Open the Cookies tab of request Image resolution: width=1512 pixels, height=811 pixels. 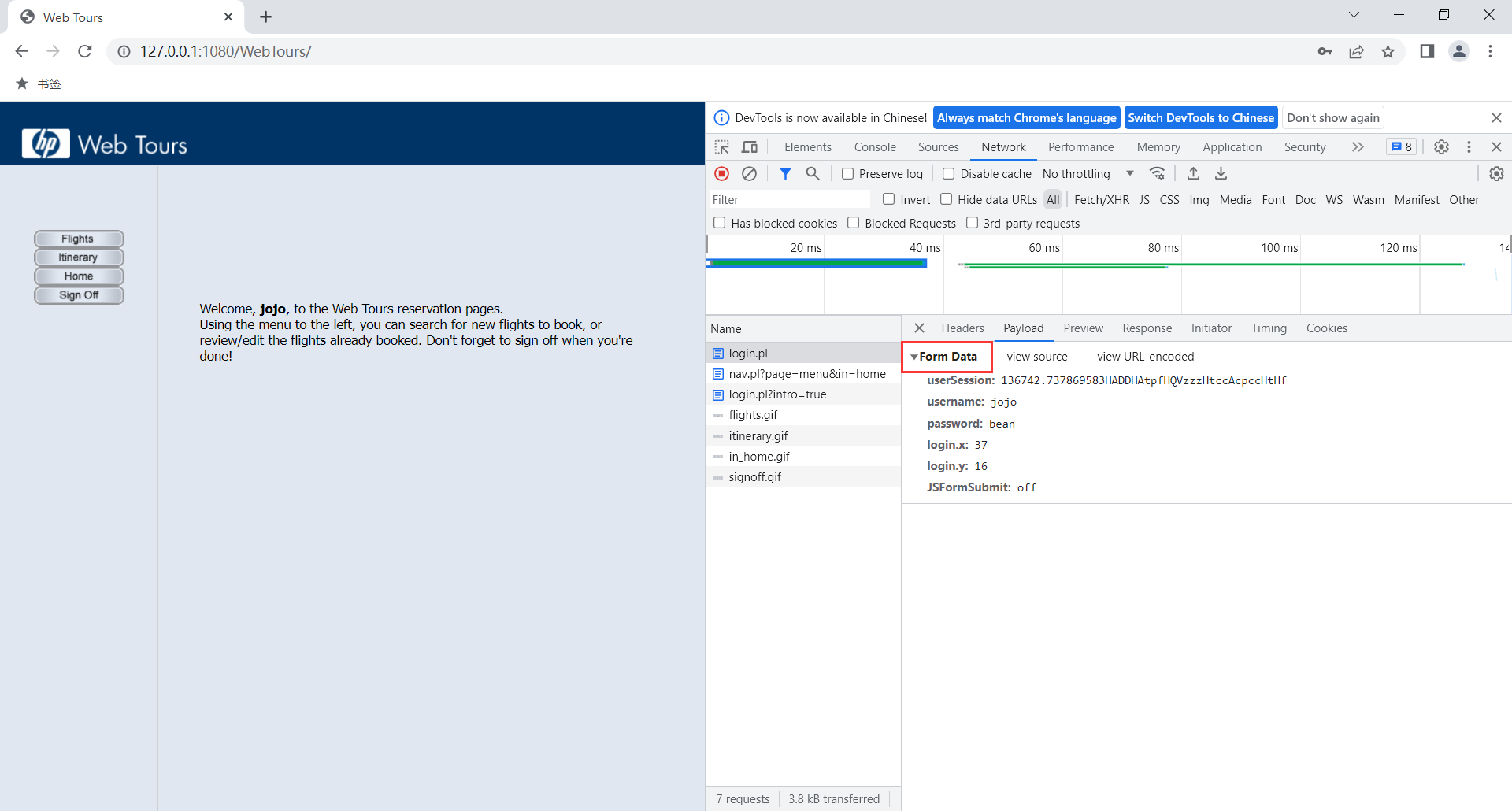coord(1326,328)
